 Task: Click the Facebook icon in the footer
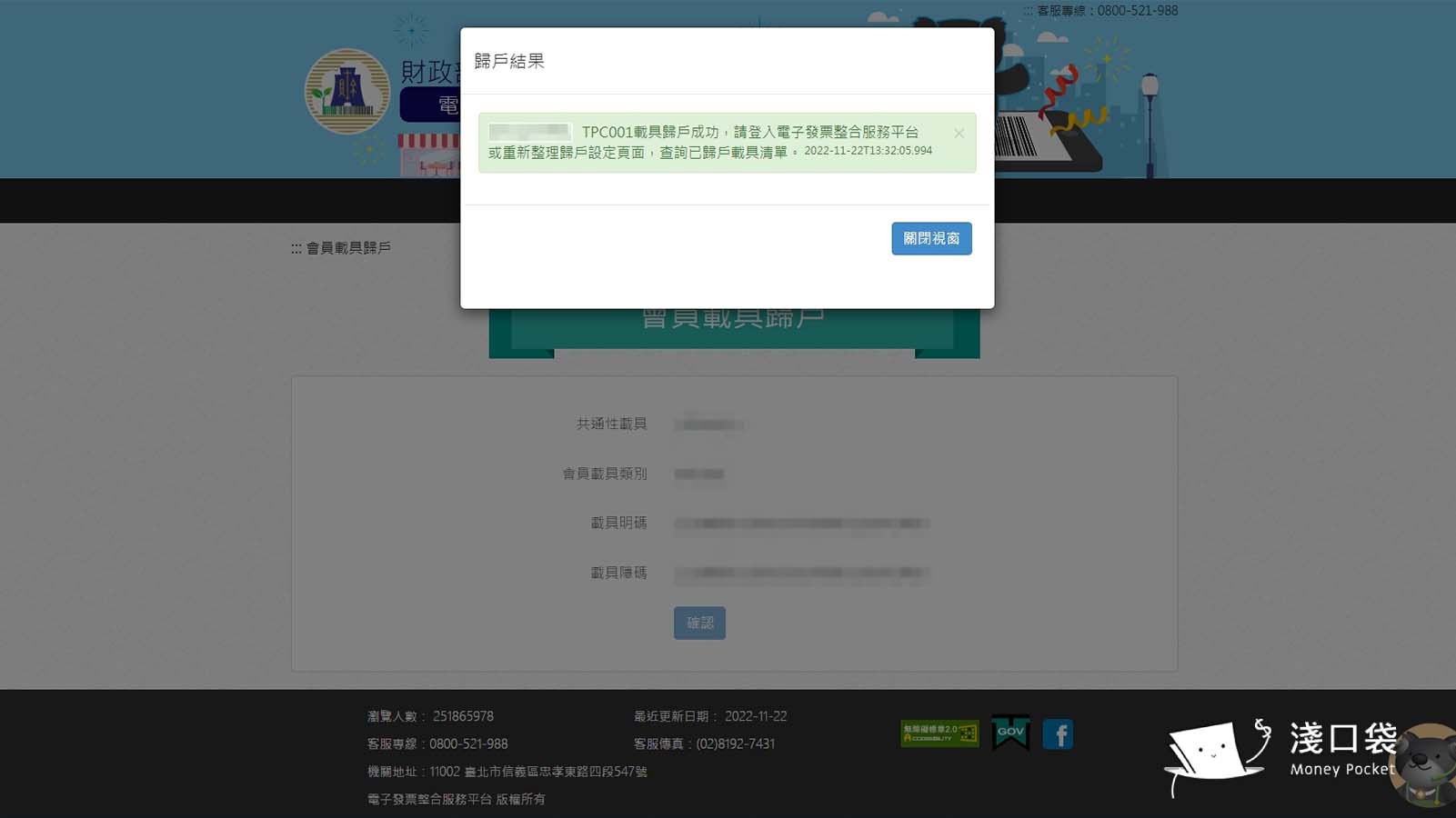click(1058, 733)
